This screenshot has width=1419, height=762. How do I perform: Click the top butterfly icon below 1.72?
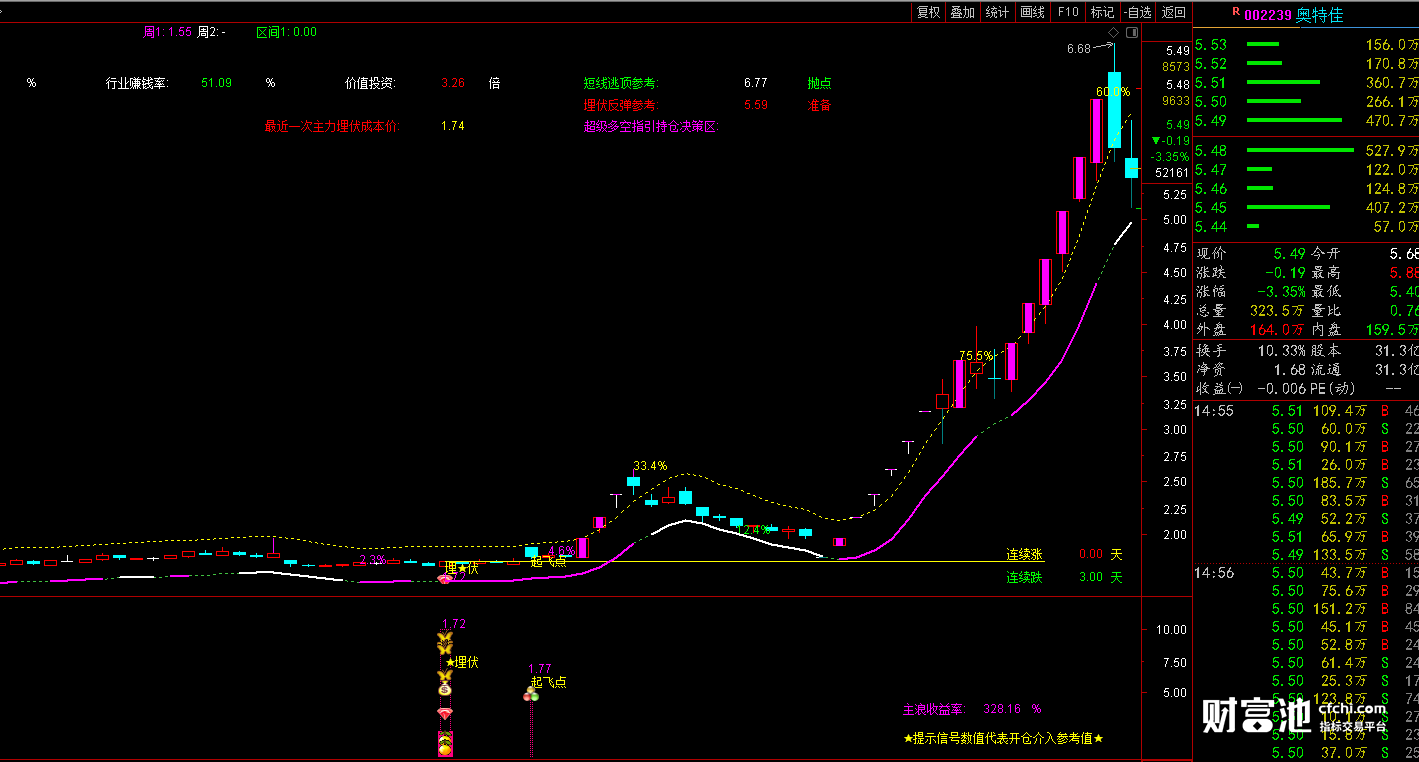point(445,638)
